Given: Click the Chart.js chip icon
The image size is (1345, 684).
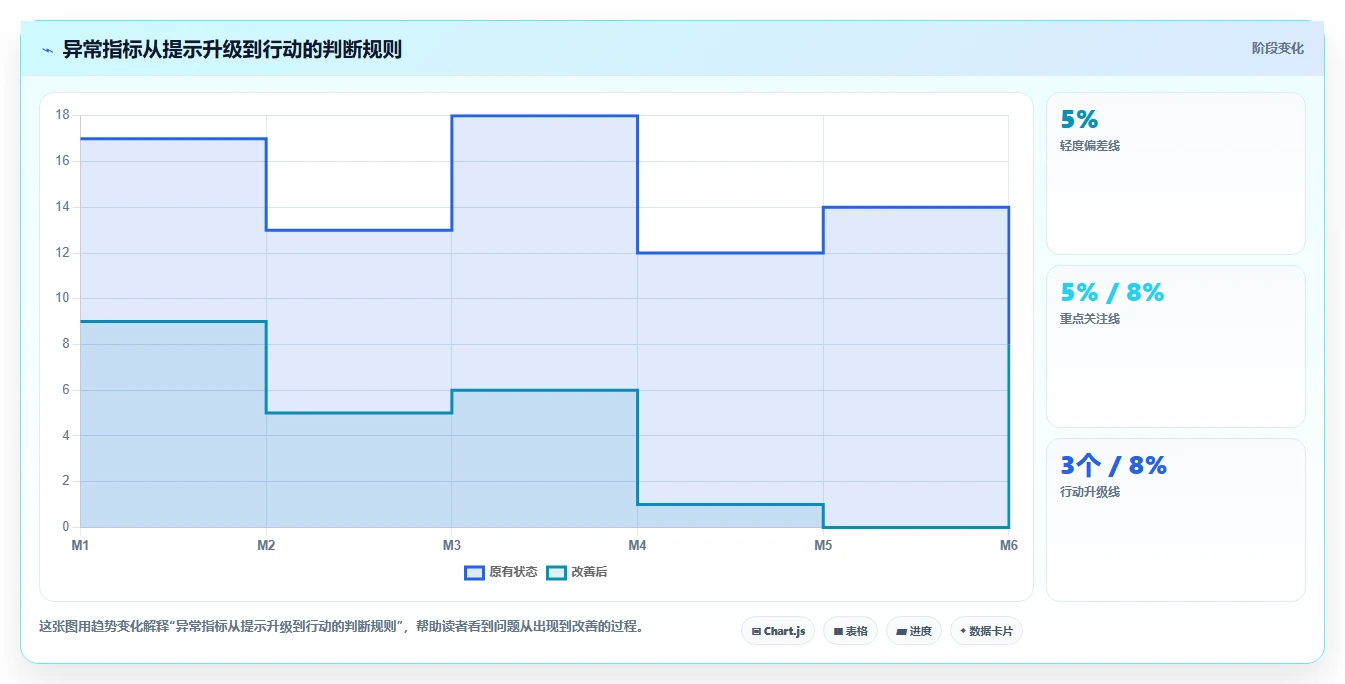Looking at the screenshot, I should [756, 632].
